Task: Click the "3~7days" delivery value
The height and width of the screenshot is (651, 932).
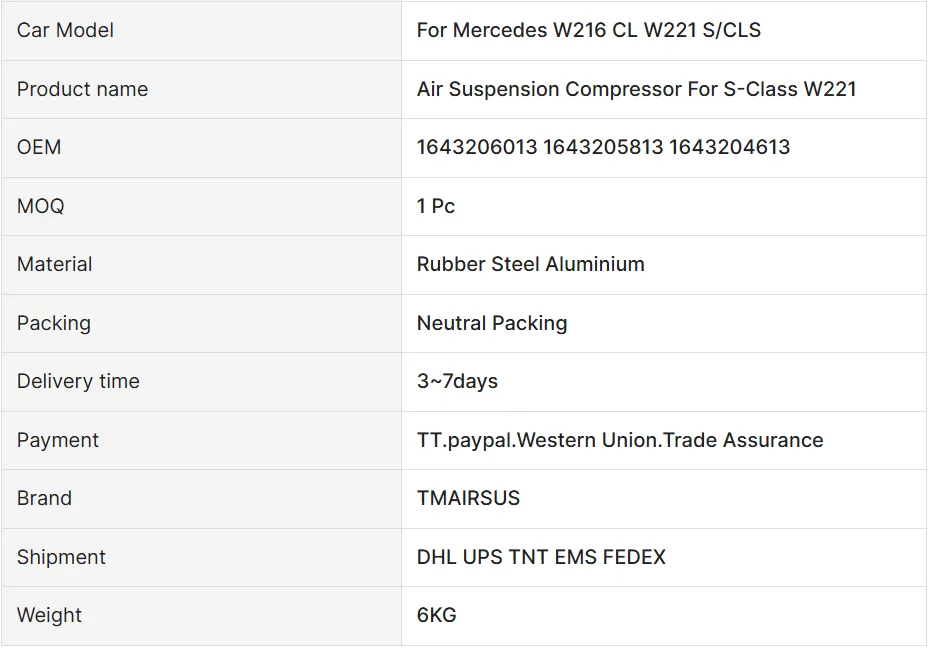Action: pos(457,381)
